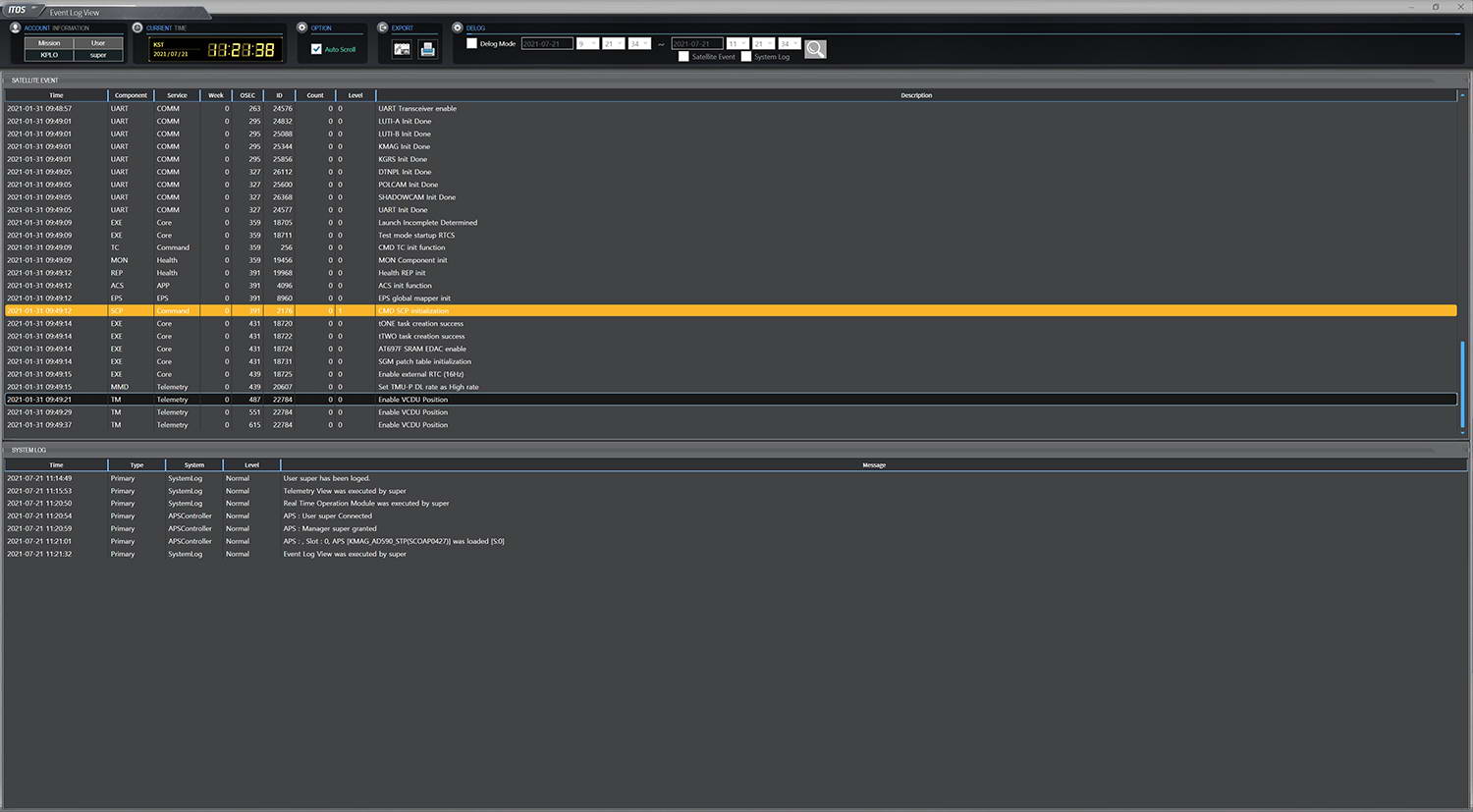The height and width of the screenshot is (812, 1473).
Task: Select the highlighted CMD SCP initialization row
Action: [x=412, y=311]
